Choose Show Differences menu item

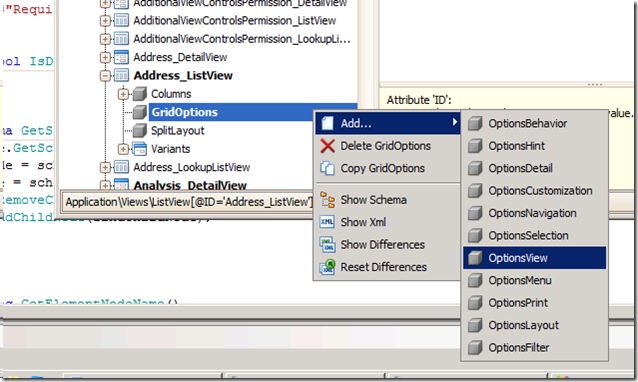pyautogui.click(x=388, y=244)
